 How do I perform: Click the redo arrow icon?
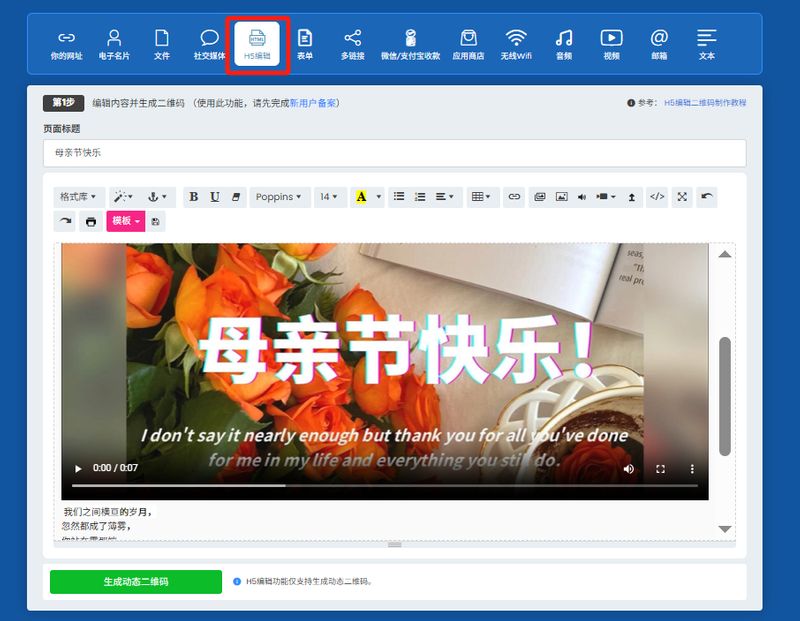(x=65, y=221)
